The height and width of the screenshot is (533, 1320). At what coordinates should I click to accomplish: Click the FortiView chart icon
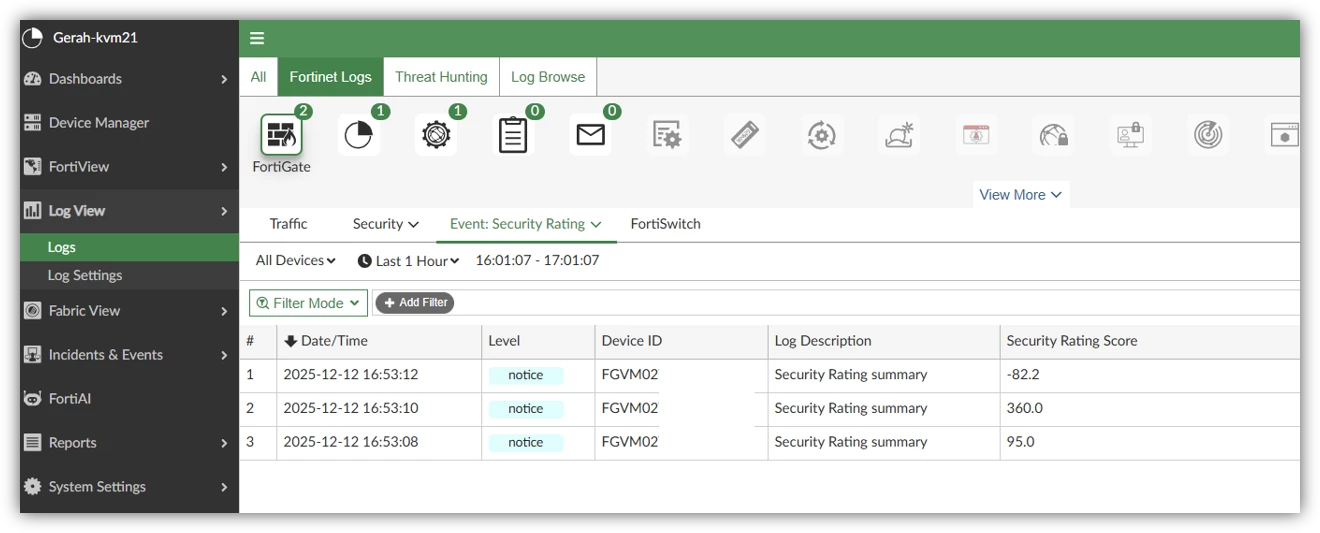(x=32, y=167)
